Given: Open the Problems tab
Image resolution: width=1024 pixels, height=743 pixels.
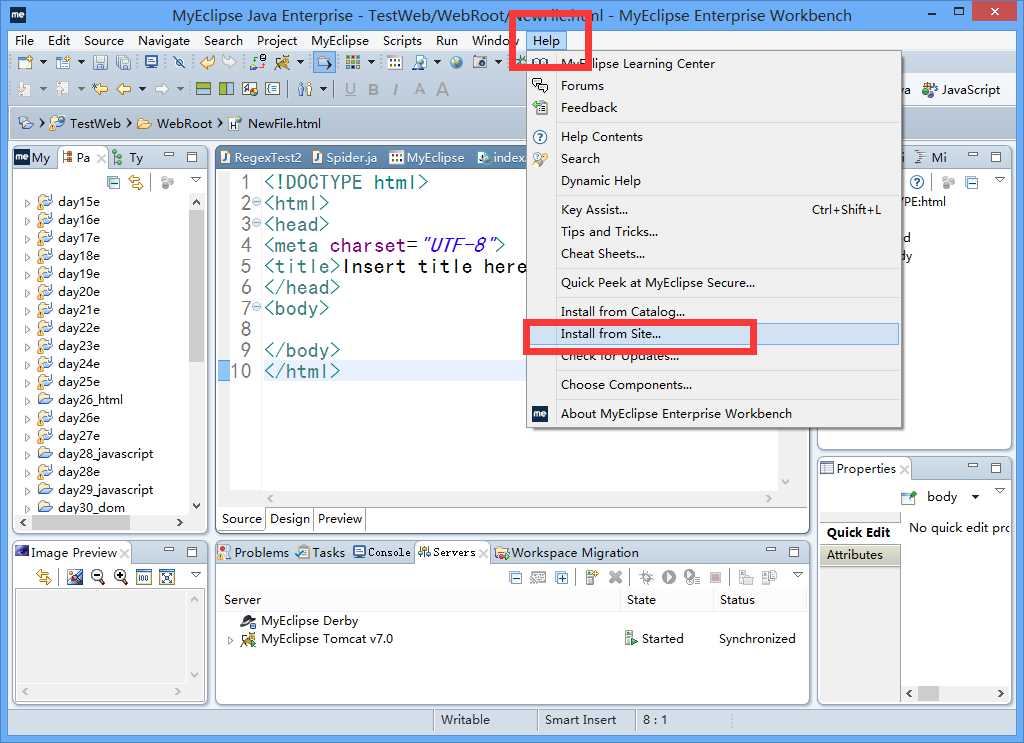Looking at the screenshot, I should pyautogui.click(x=253, y=552).
